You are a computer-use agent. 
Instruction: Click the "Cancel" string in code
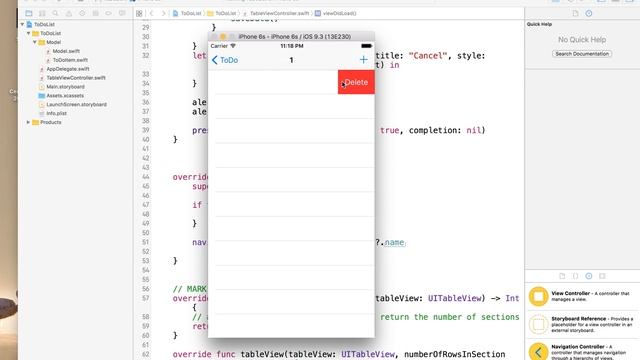428,56
